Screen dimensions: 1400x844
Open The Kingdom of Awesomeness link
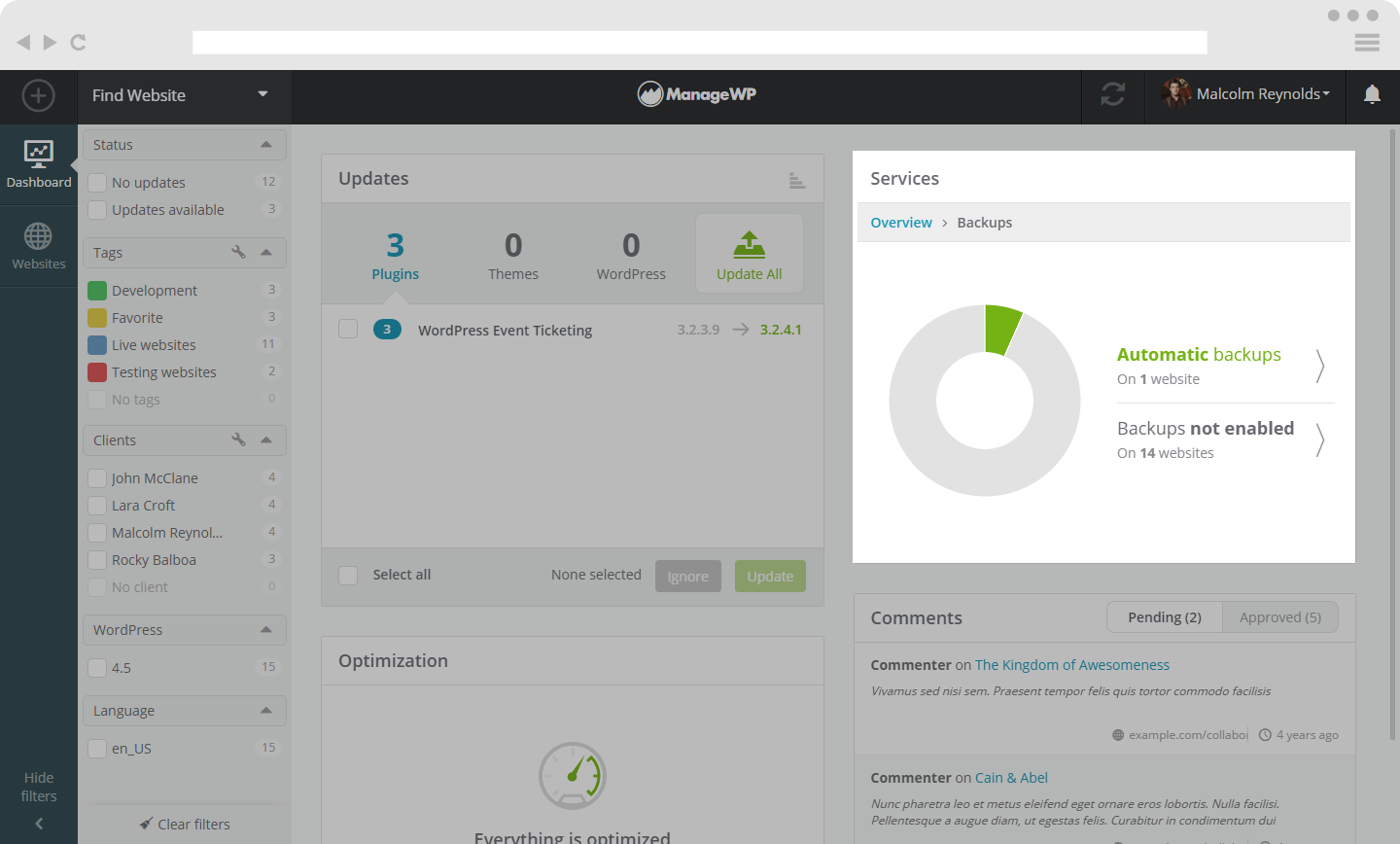click(x=1072, y=665)
